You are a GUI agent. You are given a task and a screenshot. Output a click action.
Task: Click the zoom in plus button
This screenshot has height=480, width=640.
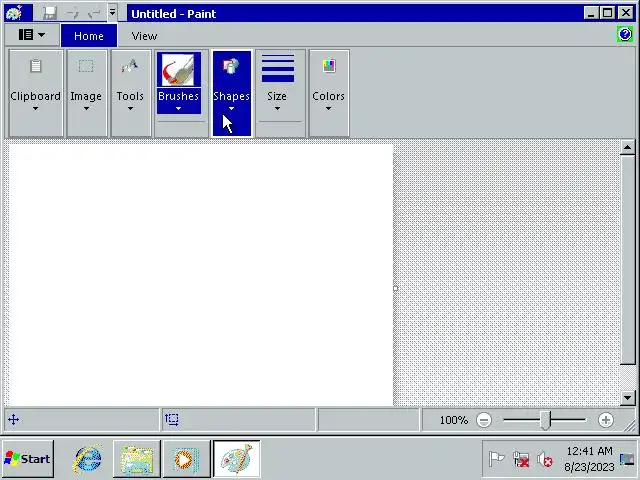pos(606,420)
